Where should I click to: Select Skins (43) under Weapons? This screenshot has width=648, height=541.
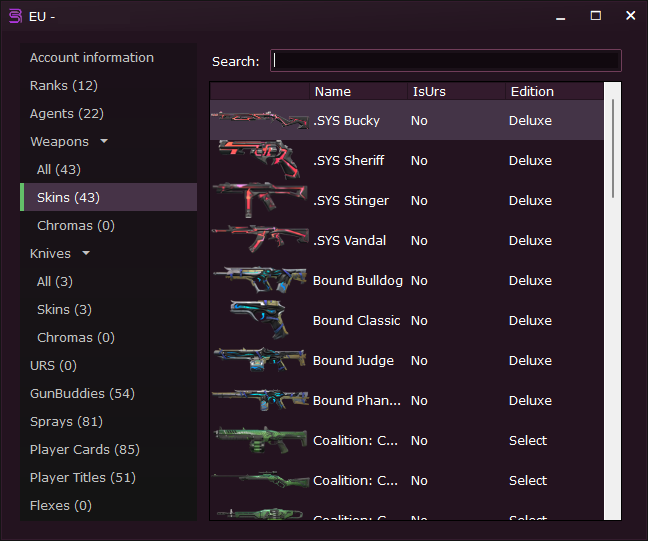tap(109, 197)
